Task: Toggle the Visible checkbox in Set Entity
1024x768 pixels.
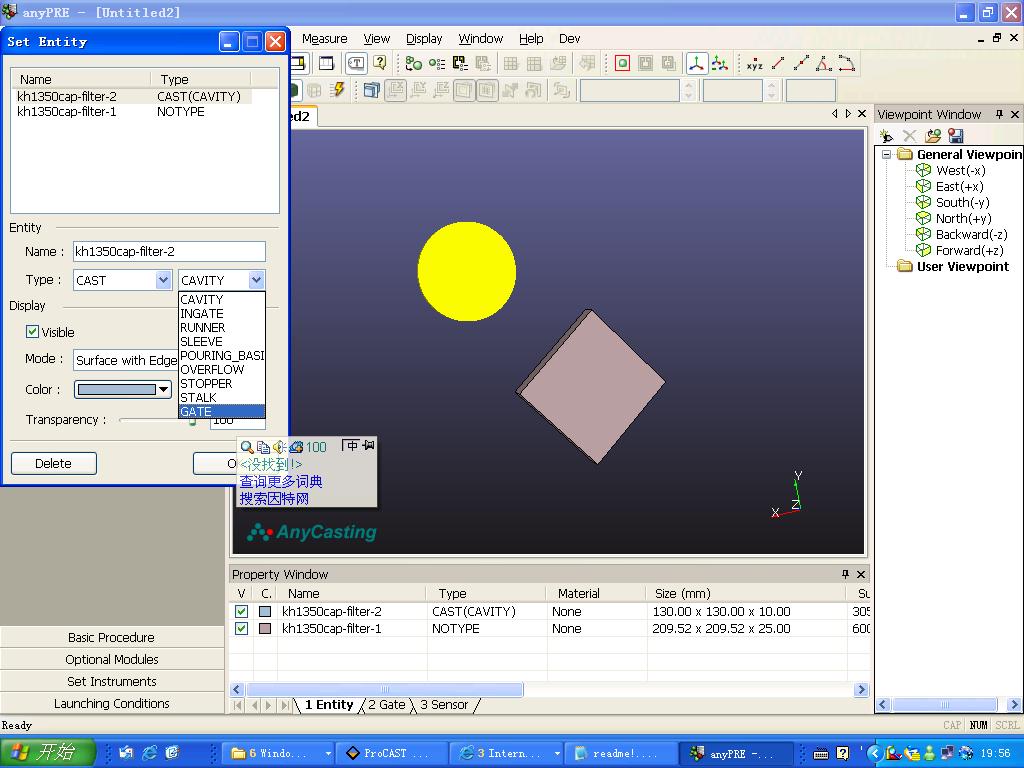Action: click(x=32, y=332)
